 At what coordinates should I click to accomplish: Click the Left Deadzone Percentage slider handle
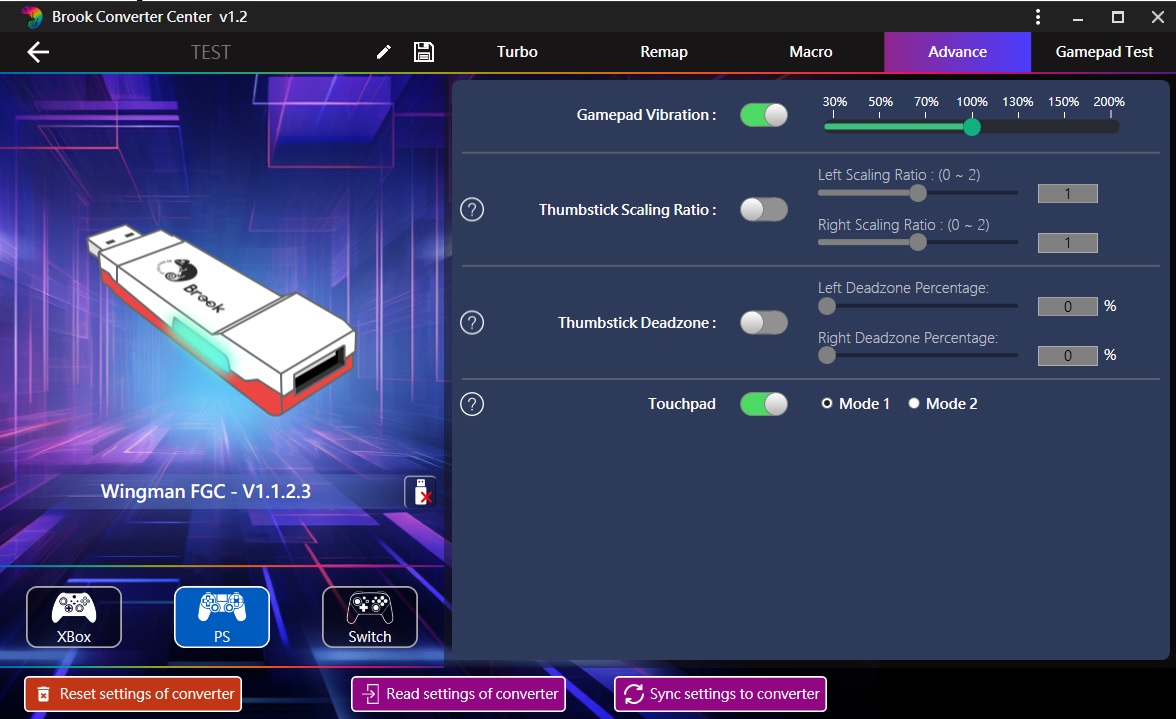826,306
